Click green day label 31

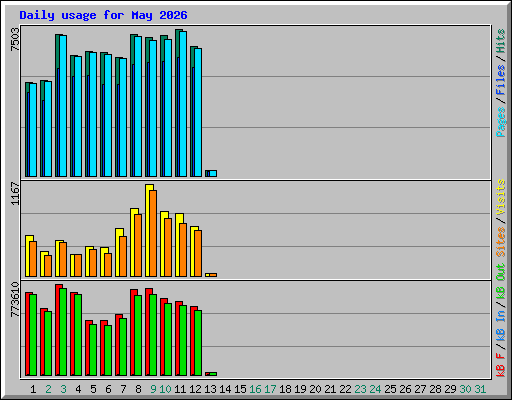coord(480,389)
